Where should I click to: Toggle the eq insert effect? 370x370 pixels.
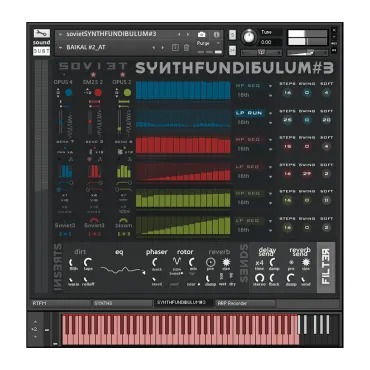(x=119, y=252)
